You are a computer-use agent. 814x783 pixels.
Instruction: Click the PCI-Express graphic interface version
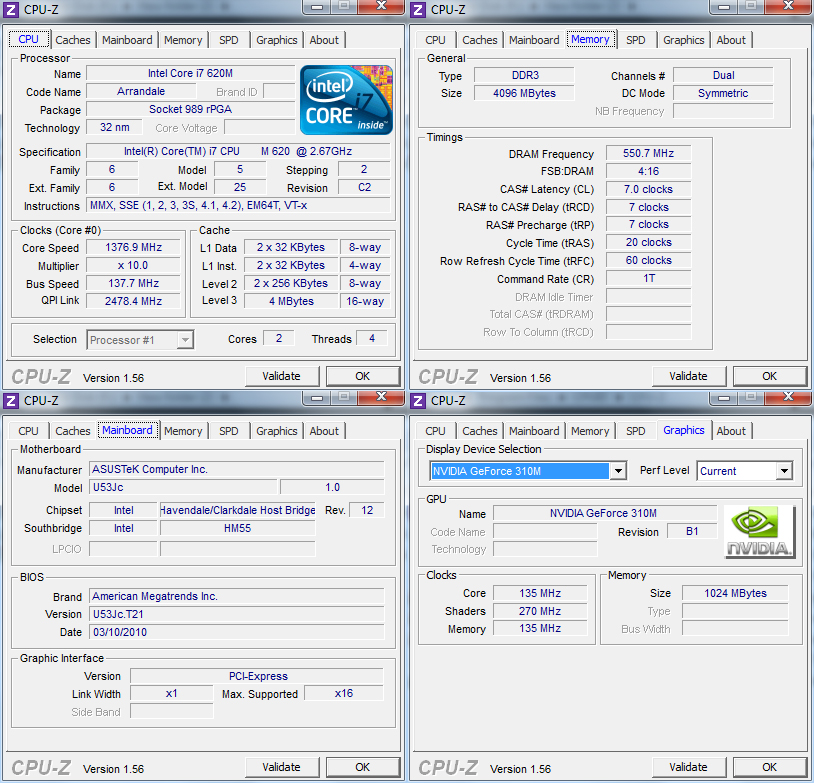tap(257, 677)
